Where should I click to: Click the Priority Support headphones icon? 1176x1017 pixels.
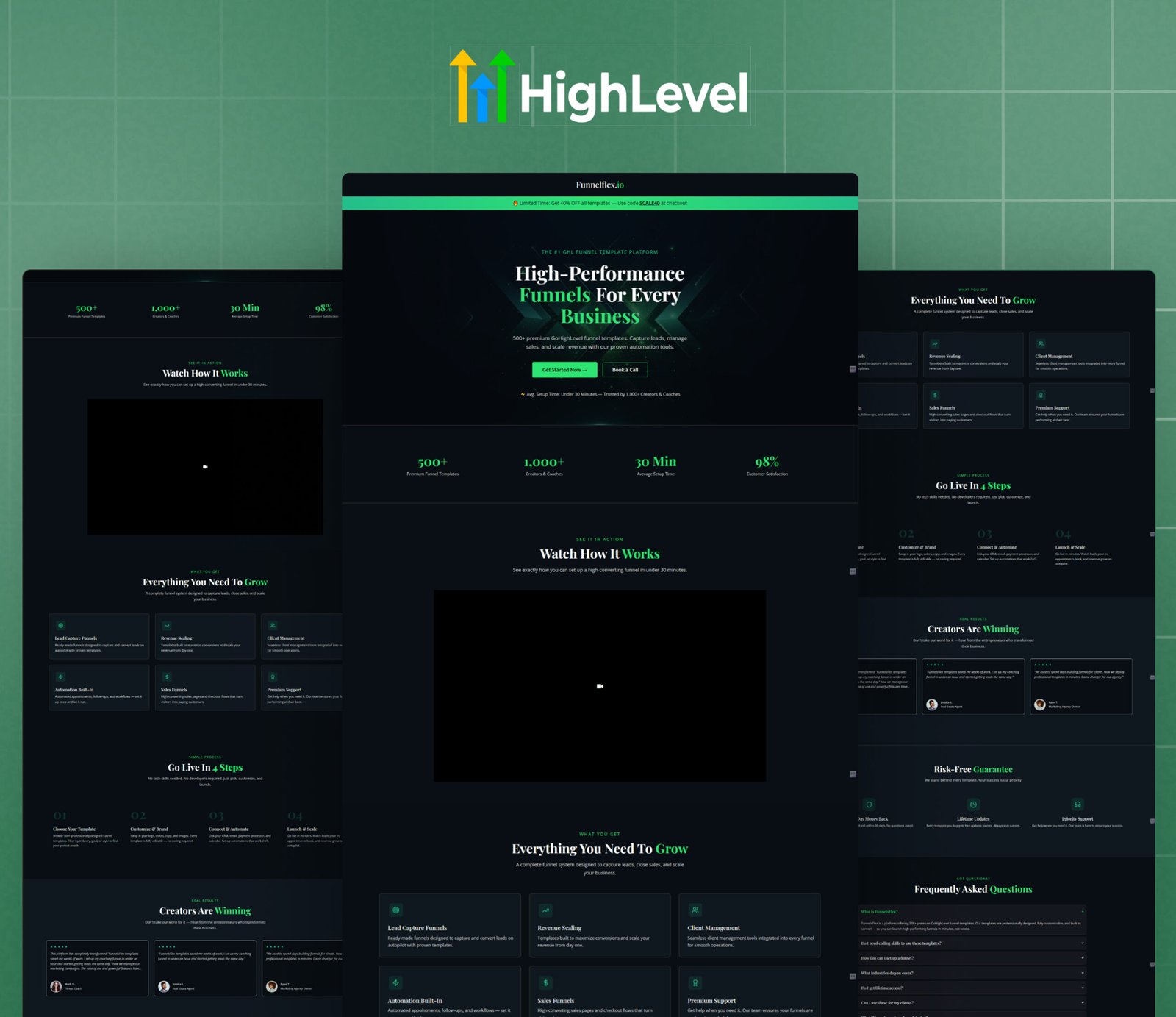pyautogui.click(x=1077, y=804)
